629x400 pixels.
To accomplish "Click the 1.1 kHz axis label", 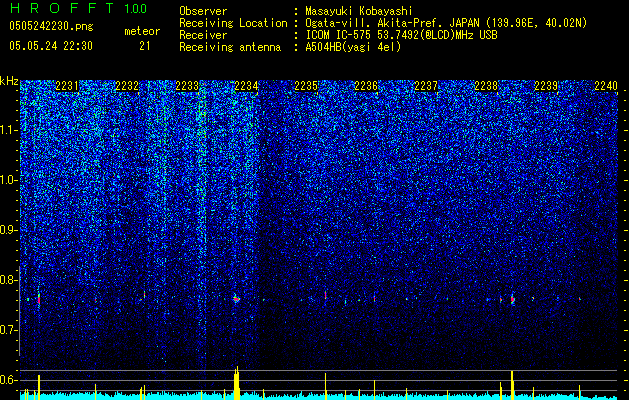I will coord(9,130).
